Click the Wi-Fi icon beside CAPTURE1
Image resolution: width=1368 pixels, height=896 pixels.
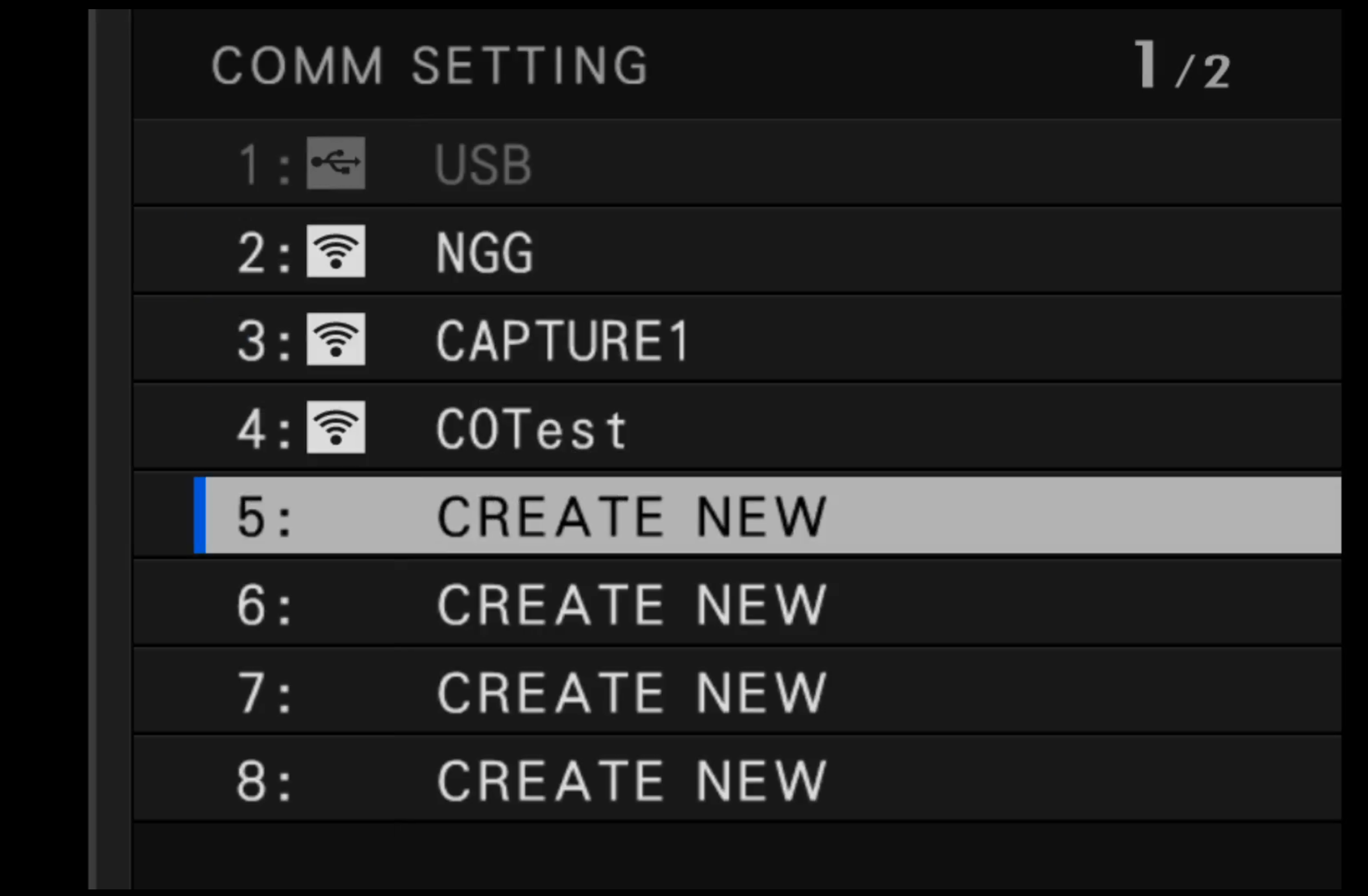click(336, 340)
